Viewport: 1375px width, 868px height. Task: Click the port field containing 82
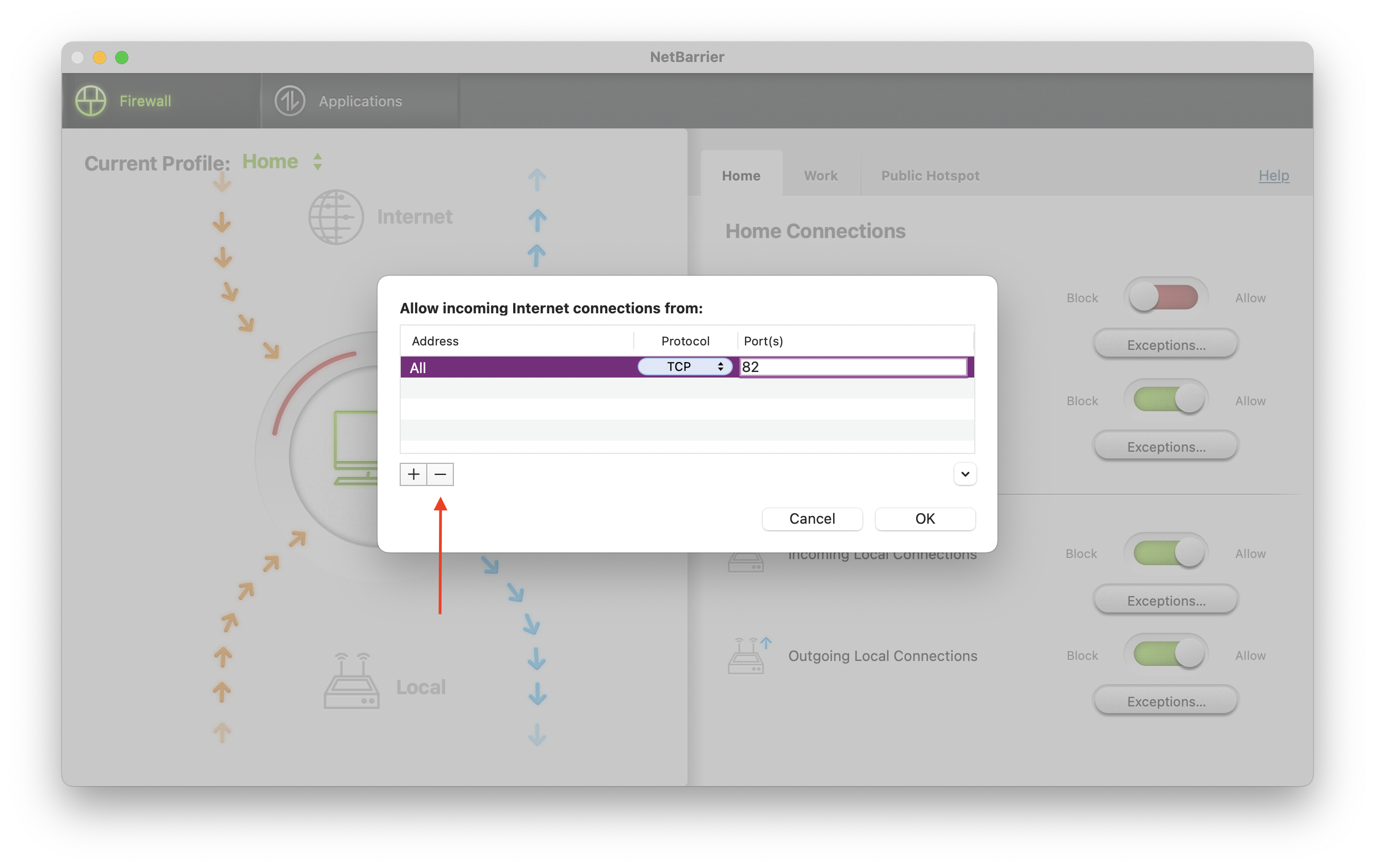pyautogui.click(x=853, y=366)
